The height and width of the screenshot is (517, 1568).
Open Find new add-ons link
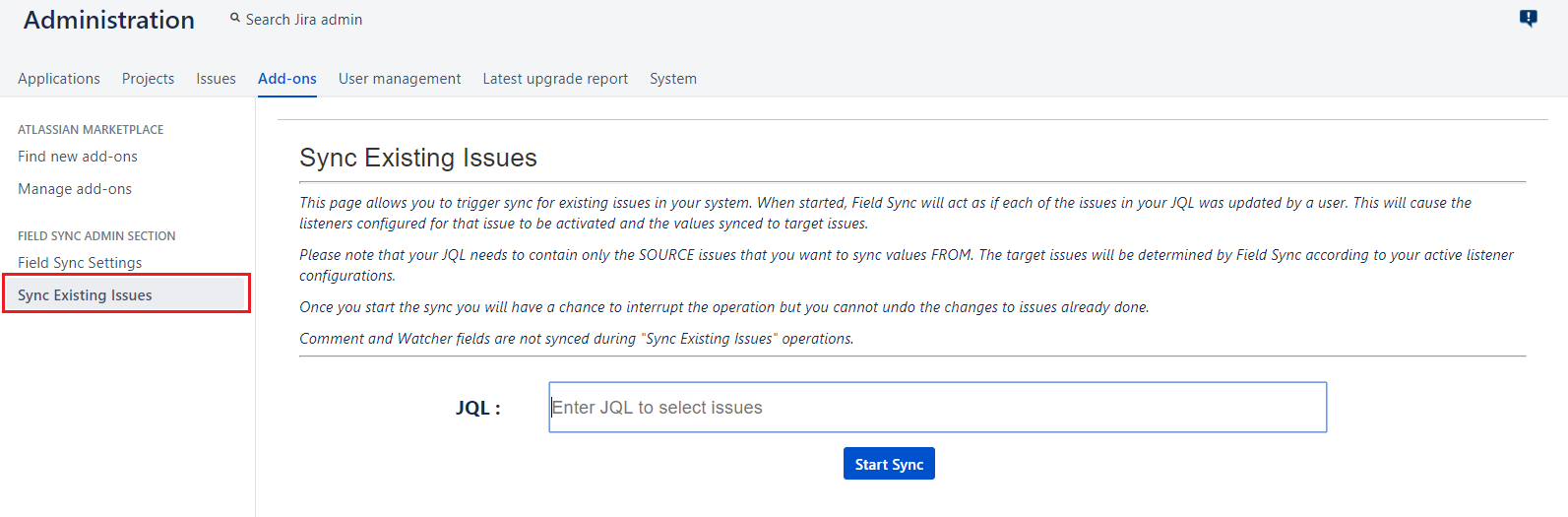coord(78,157)
